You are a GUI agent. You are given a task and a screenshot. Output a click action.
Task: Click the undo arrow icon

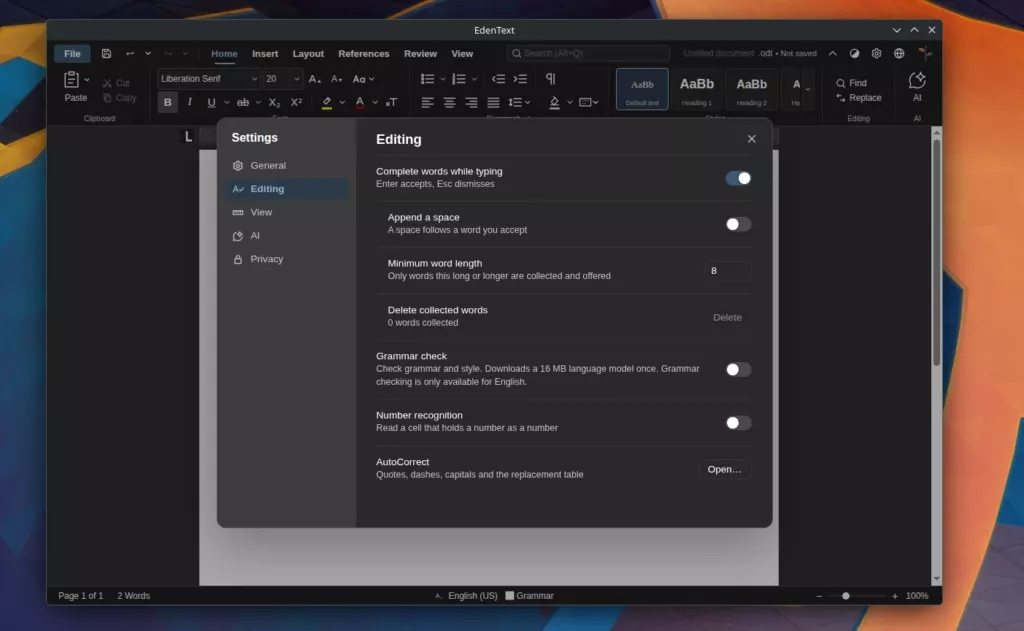[129, 54]
